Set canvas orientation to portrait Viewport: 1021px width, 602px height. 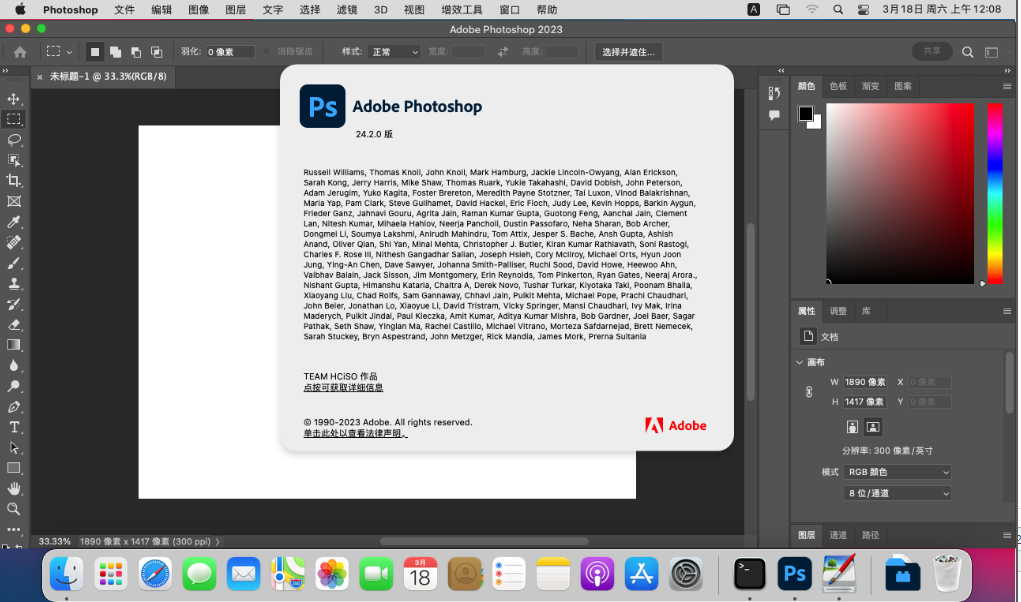(852, 427)
